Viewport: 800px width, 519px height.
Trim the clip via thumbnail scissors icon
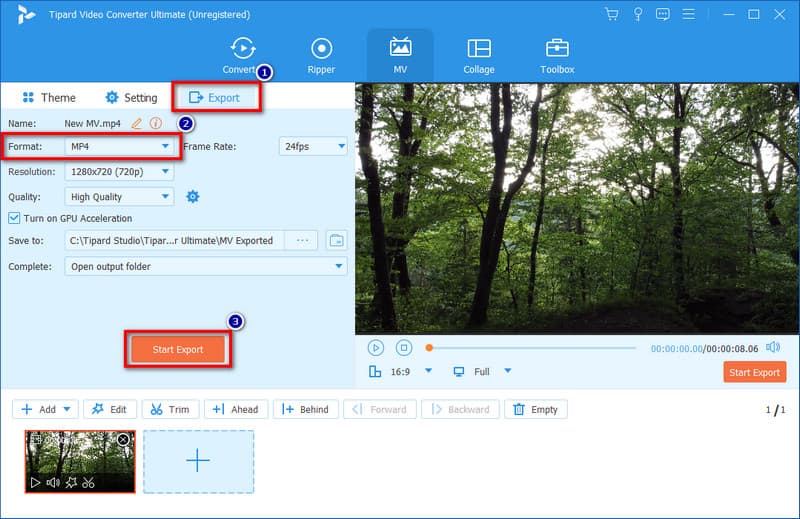coord(88,483)
